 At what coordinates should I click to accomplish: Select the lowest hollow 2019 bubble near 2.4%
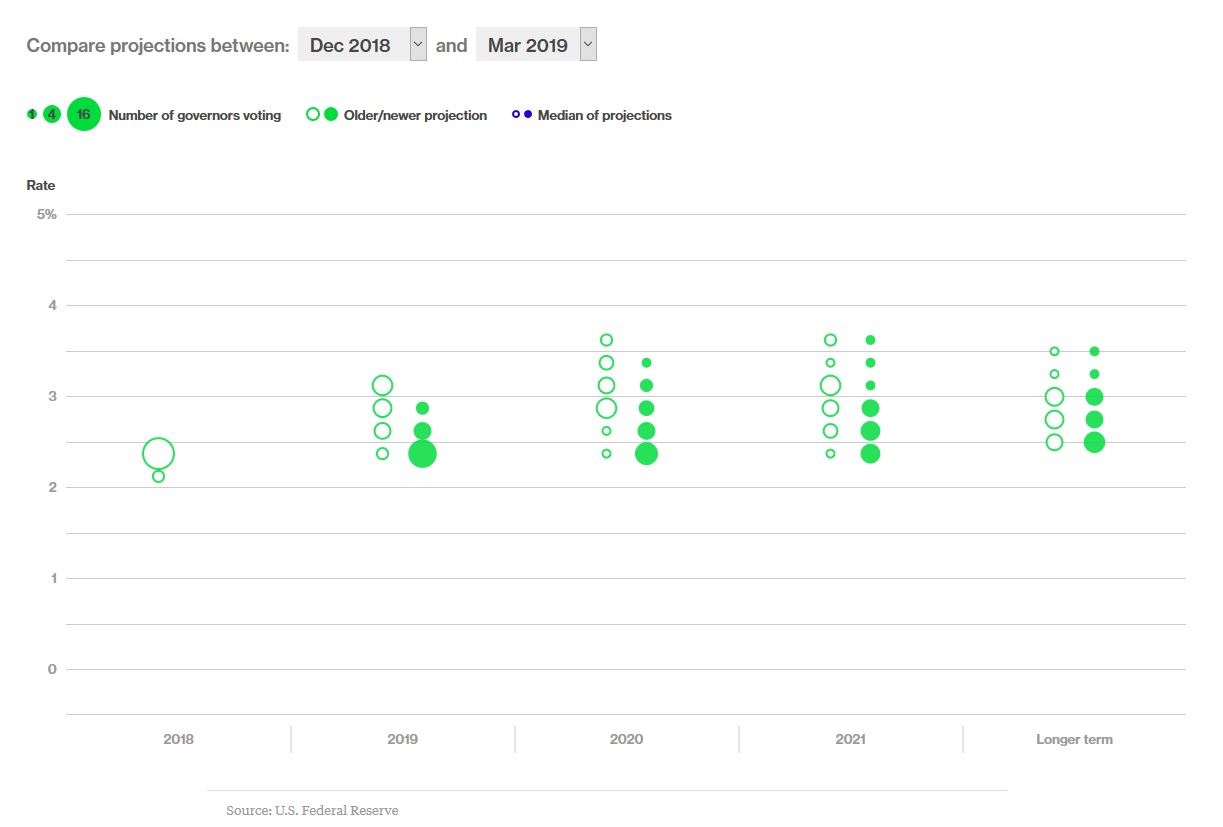[x=382, y=454]
